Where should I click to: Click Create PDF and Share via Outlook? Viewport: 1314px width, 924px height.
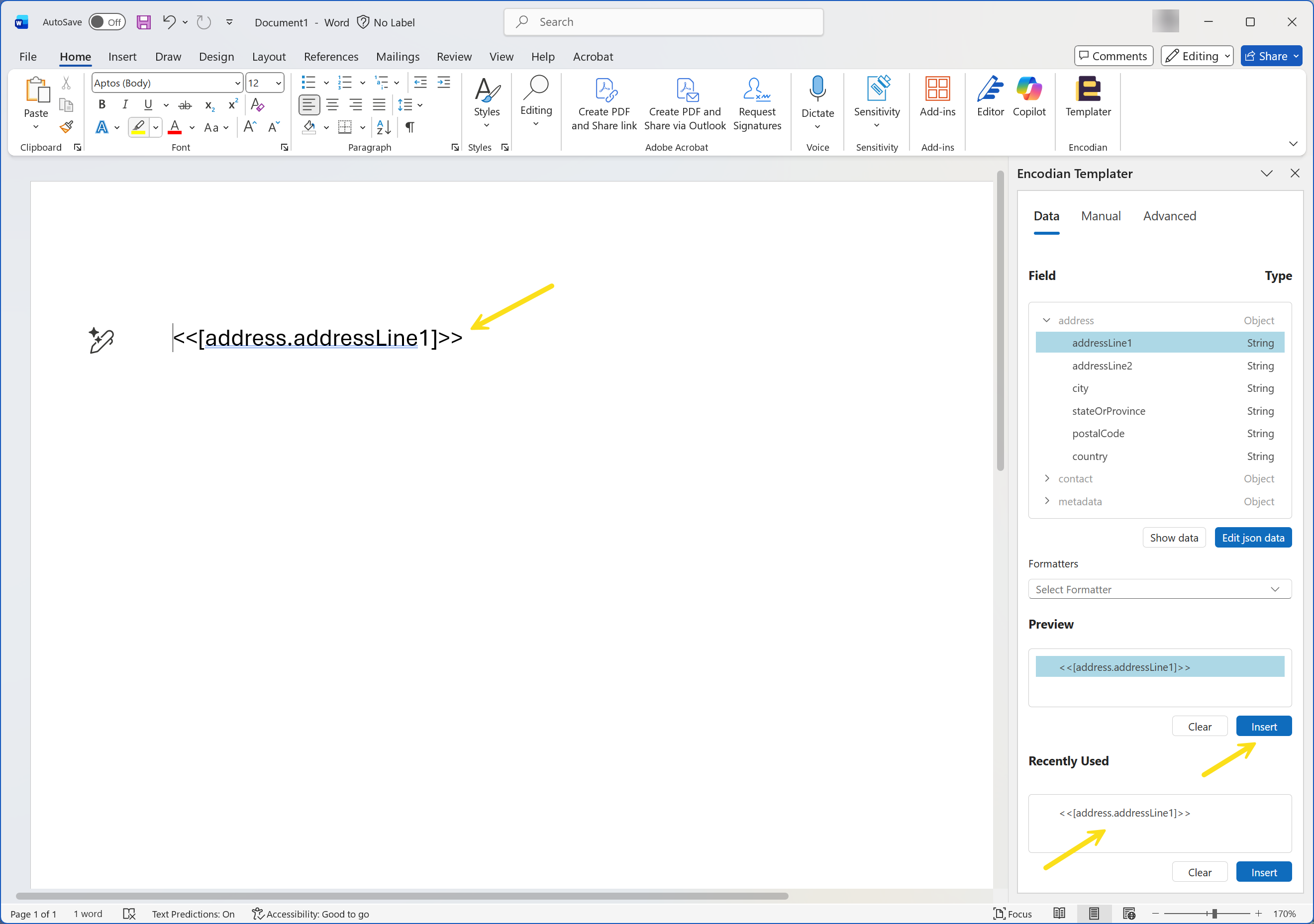(685, 104)
